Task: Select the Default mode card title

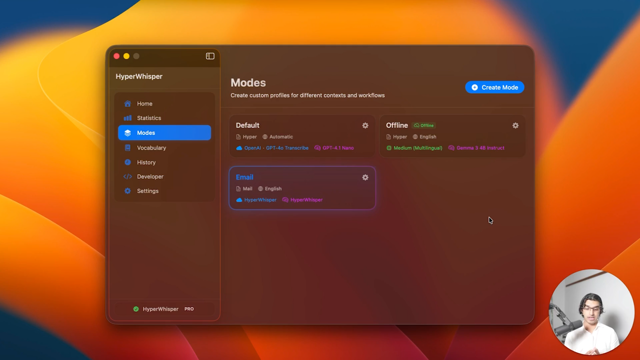Action: click(247, 125)
